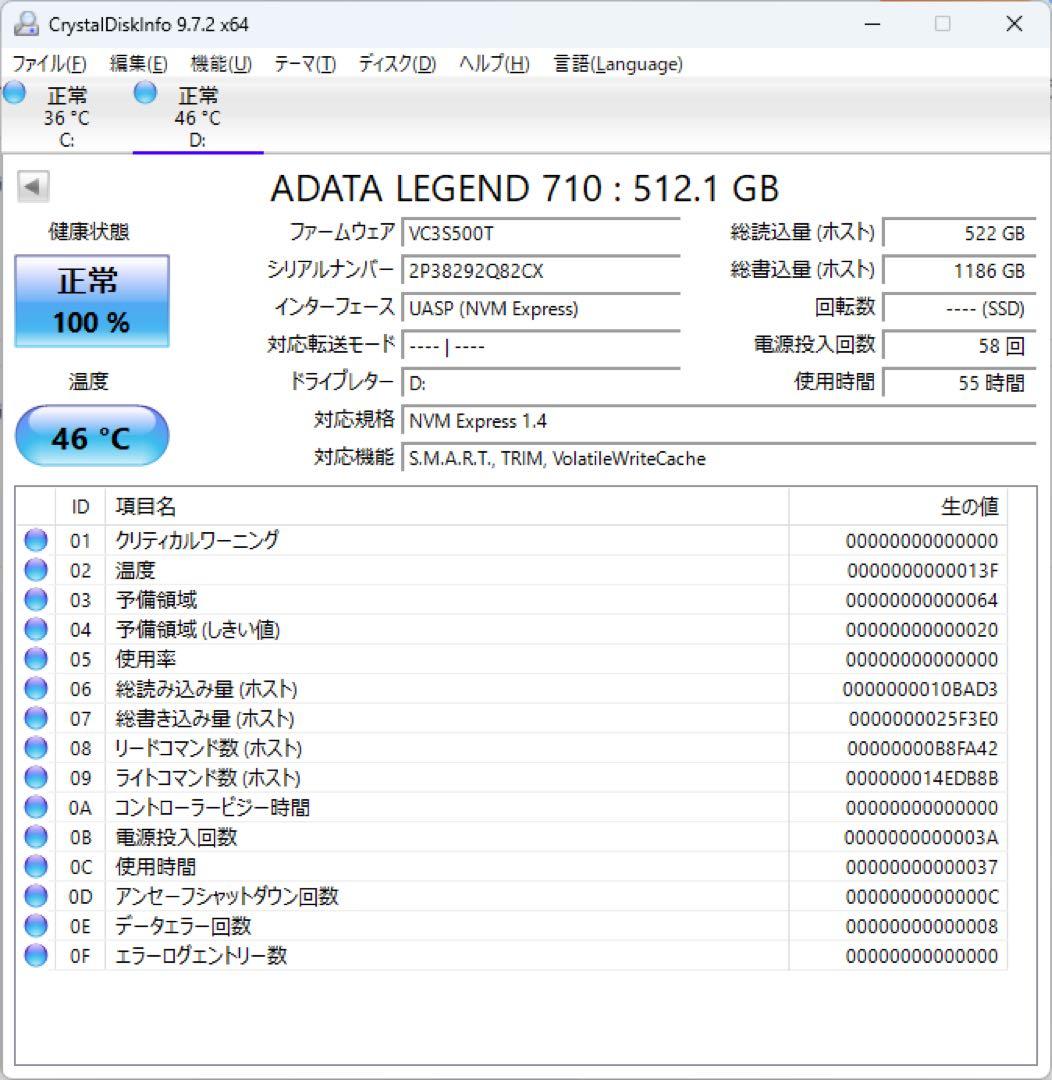Click the status dot next to 使用率
Image resolution: width=1052 pixels, height=1080 pixels.
pyautogui.click(x=35, y=659)
